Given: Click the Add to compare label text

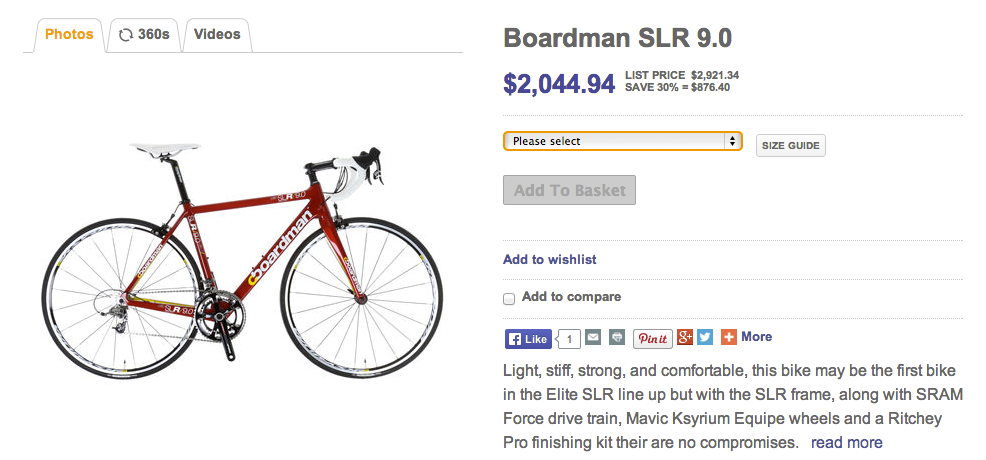Looking at the screenshot, I should pos(571,297).
